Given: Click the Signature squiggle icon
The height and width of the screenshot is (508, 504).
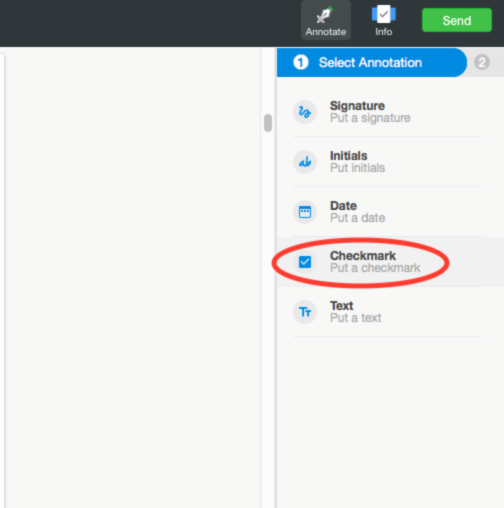Looking at the screenshot, I should 305,112.
